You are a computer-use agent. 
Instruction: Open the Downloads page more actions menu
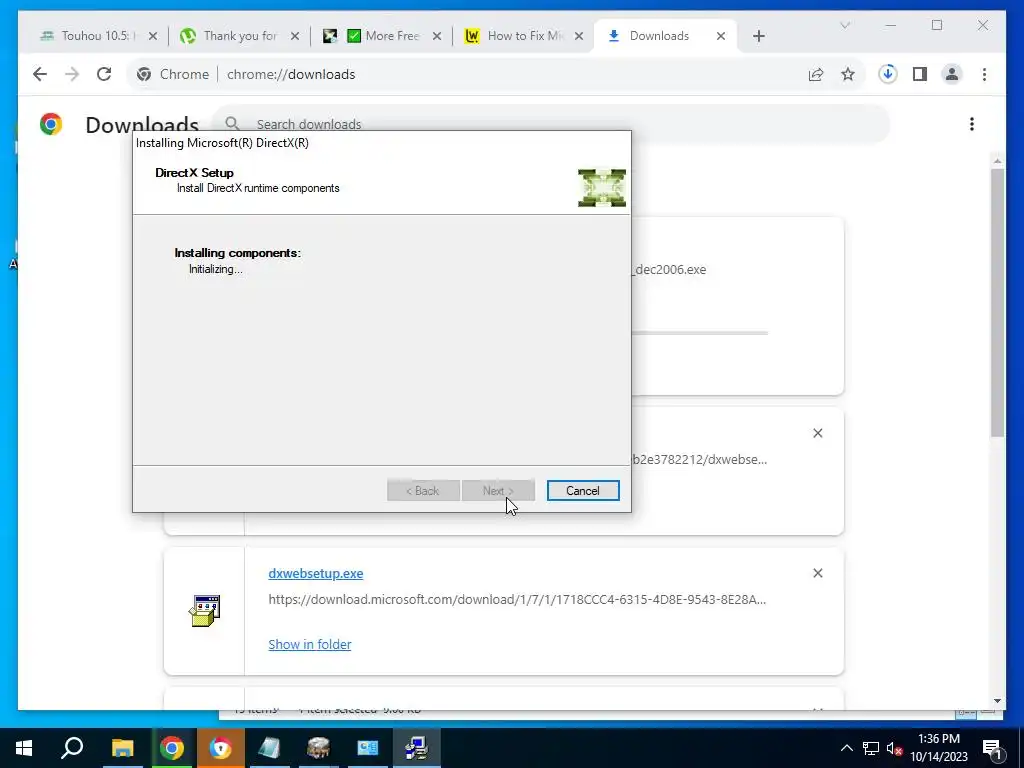[x=972, y=124]
